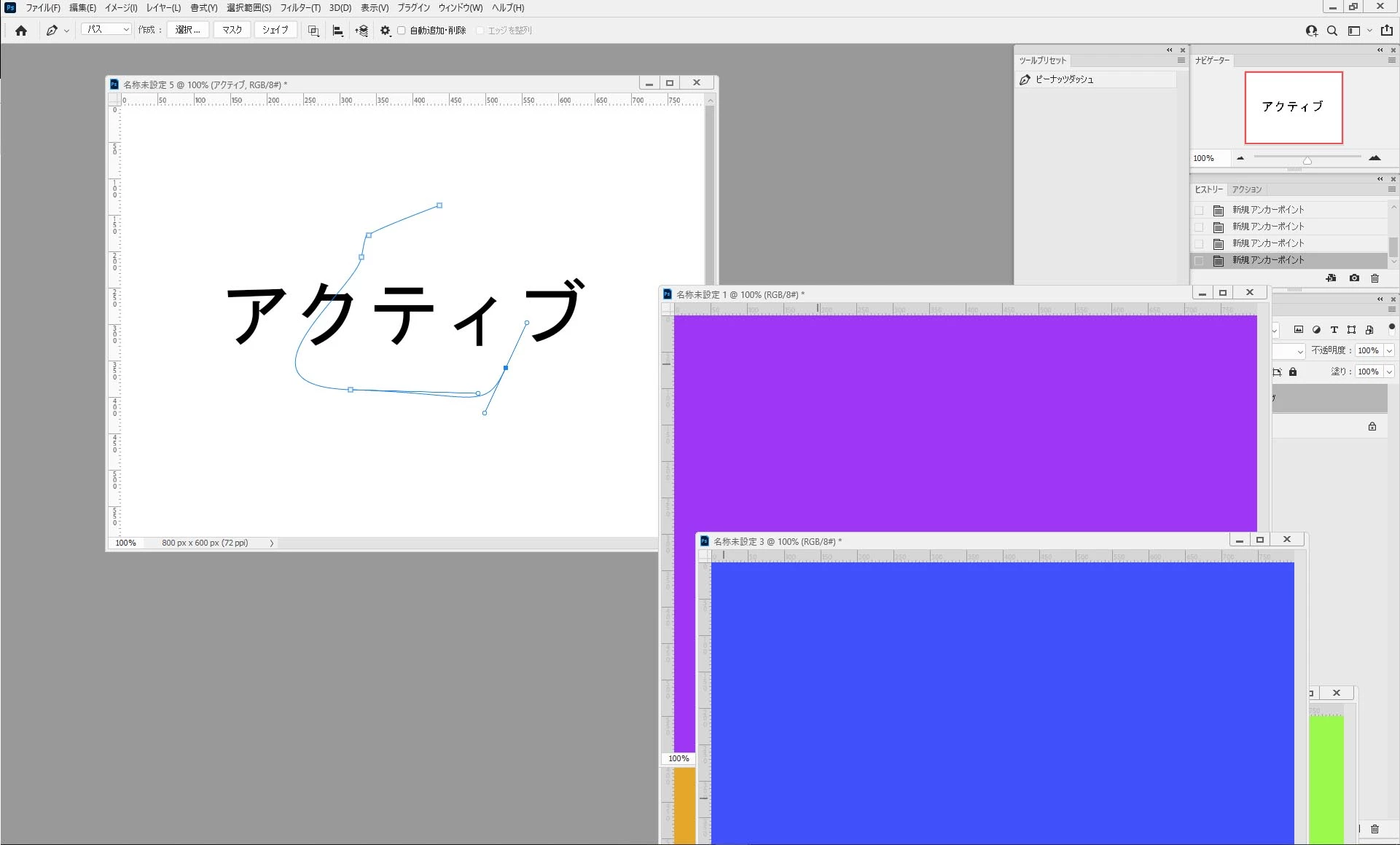Filter layers by type layers T icon
This screenshot has height=845, width=1400.
point(1334,330)
